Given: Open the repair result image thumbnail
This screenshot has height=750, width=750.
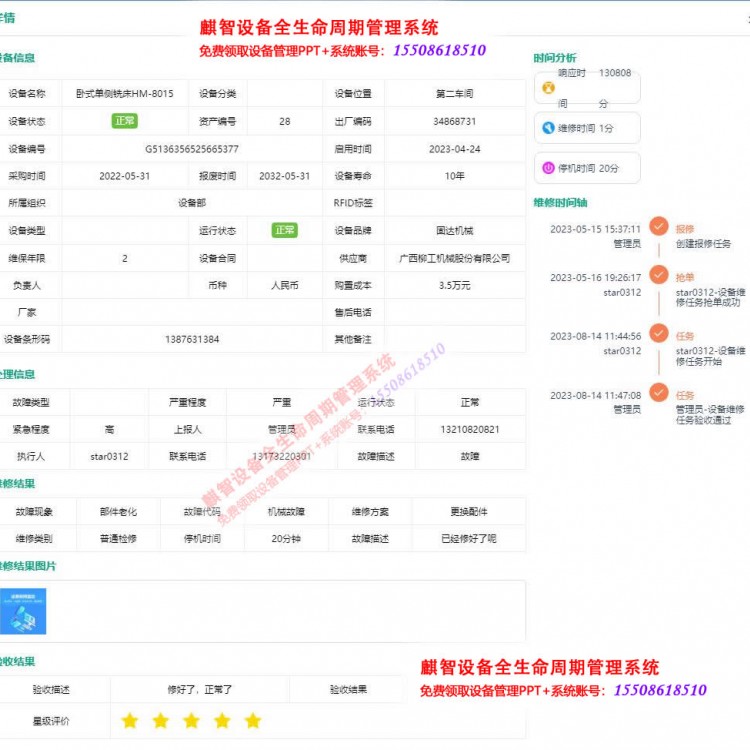Looking at the screenshot, I should pos(23,611).
